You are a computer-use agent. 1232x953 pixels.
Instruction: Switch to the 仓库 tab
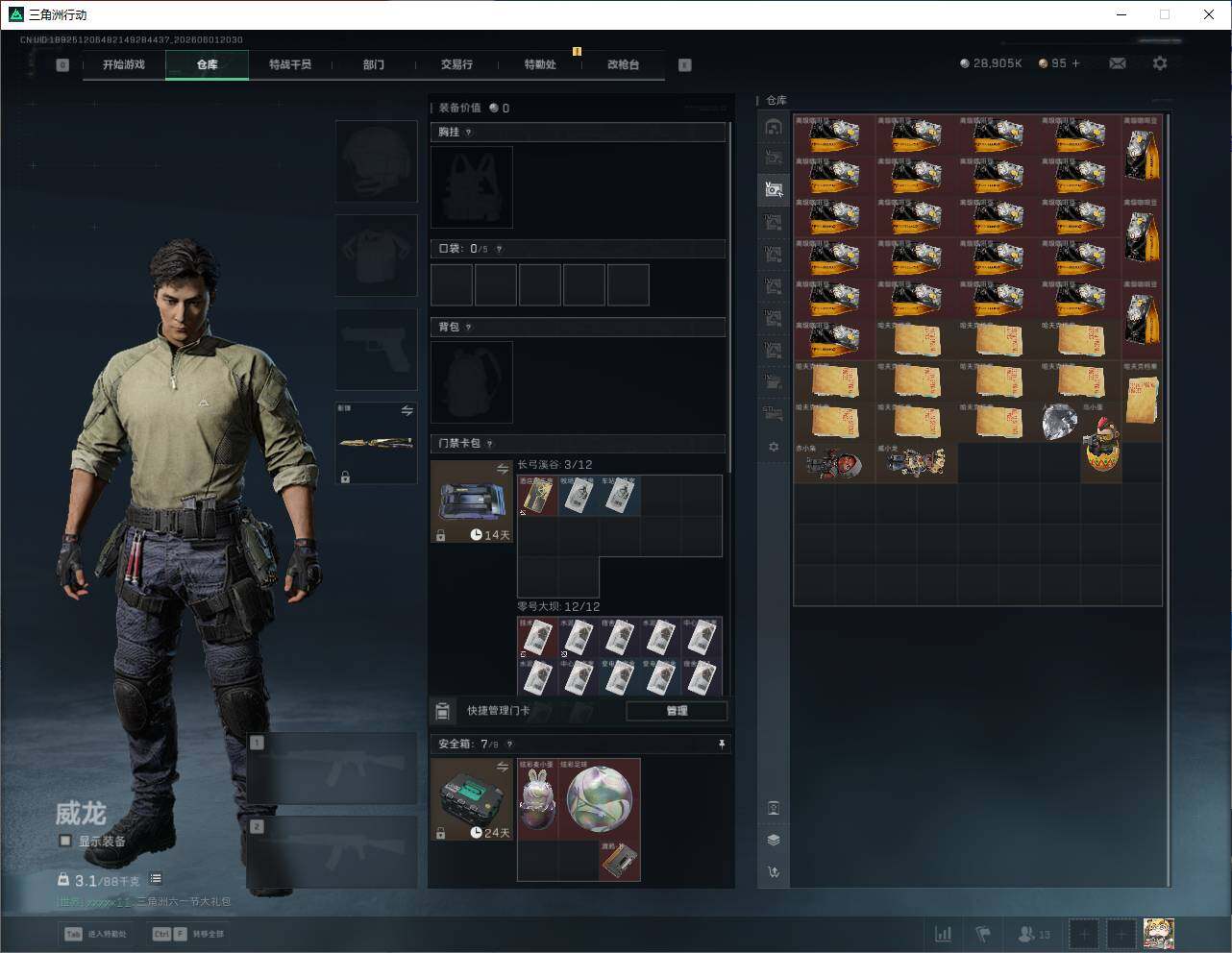[x=207, y=64]
